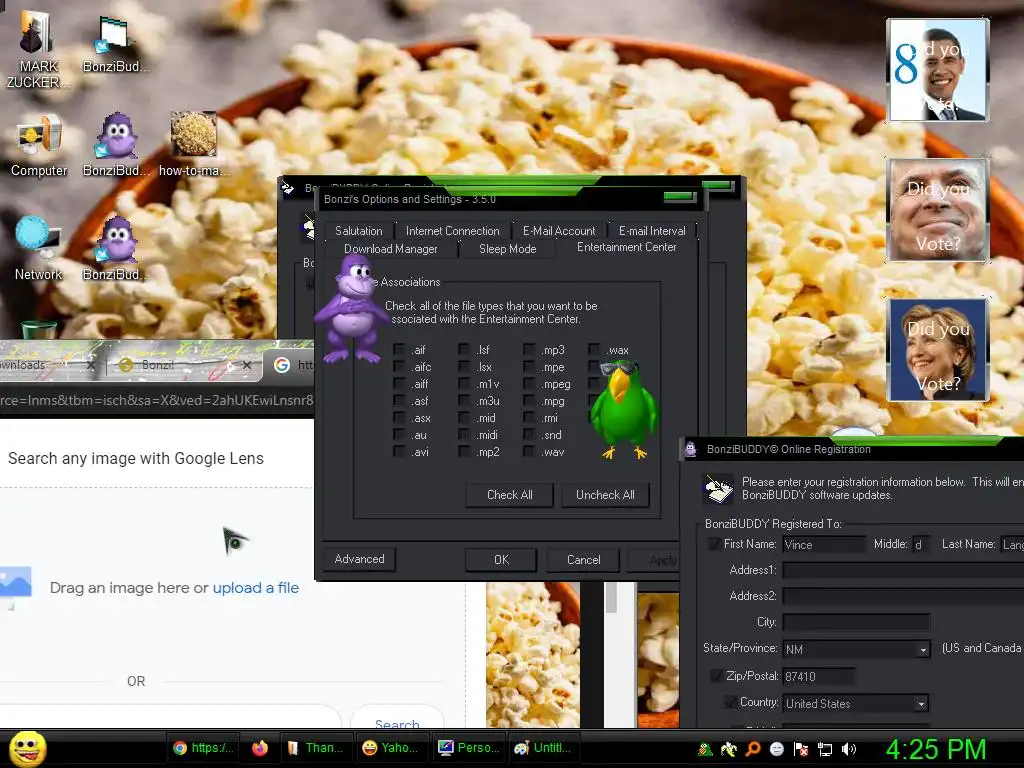The height and width of the screenshot is (768, 1024).
Task: Open the Network desktop icon
Action: click(38, 249)
